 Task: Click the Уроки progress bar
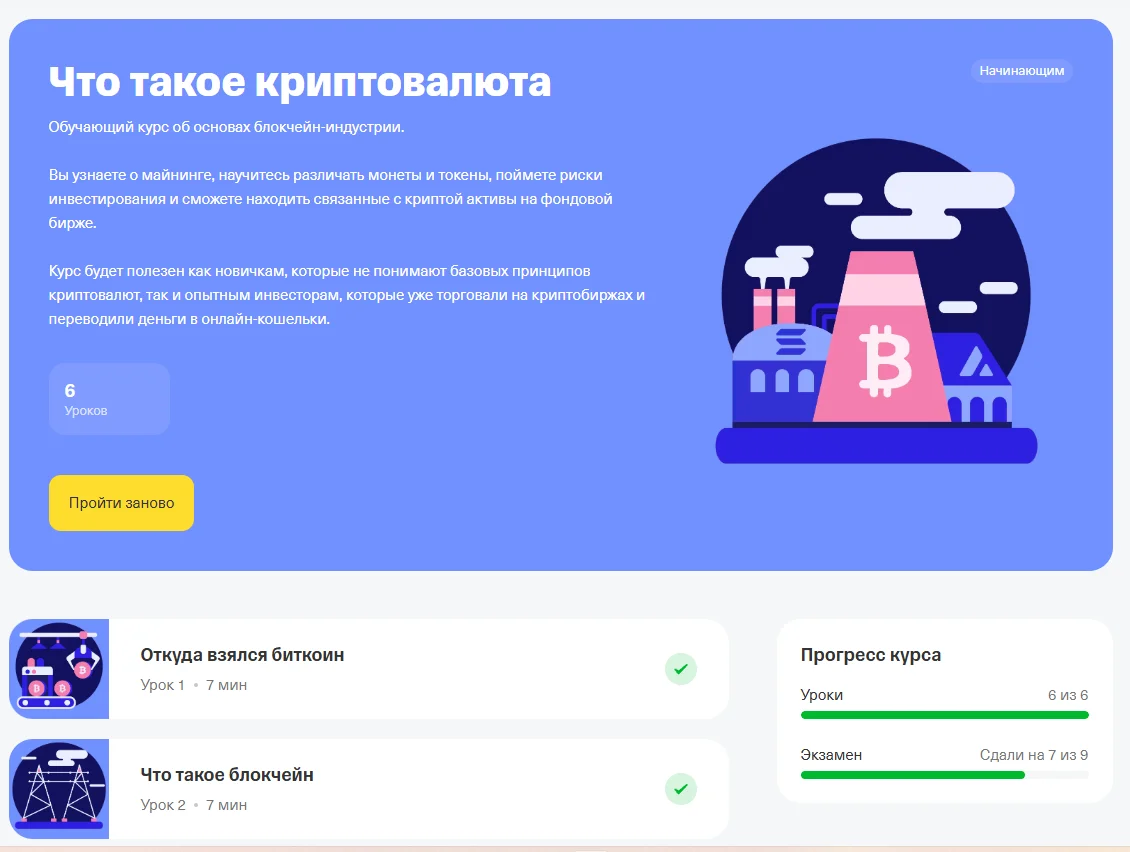click(x=944, y=715)
